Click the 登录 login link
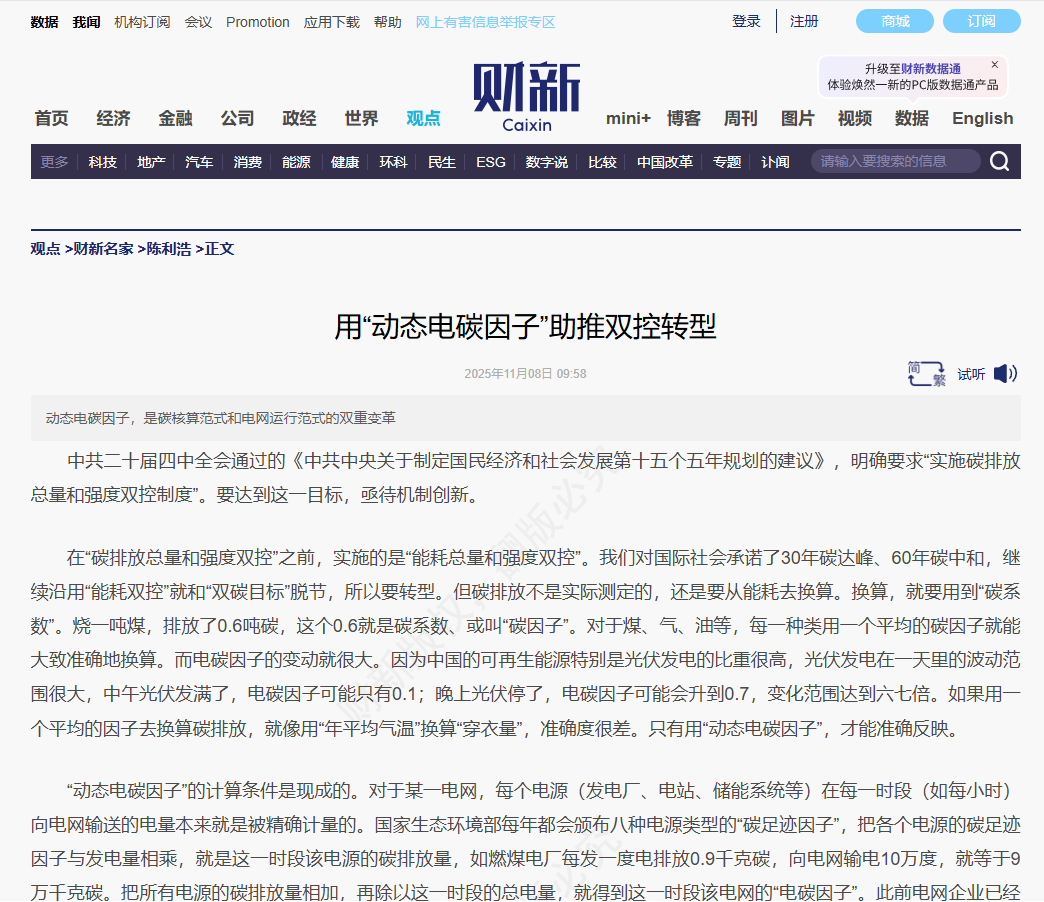The width and height of the screenshot is (1044, 902). click(746, 20)
